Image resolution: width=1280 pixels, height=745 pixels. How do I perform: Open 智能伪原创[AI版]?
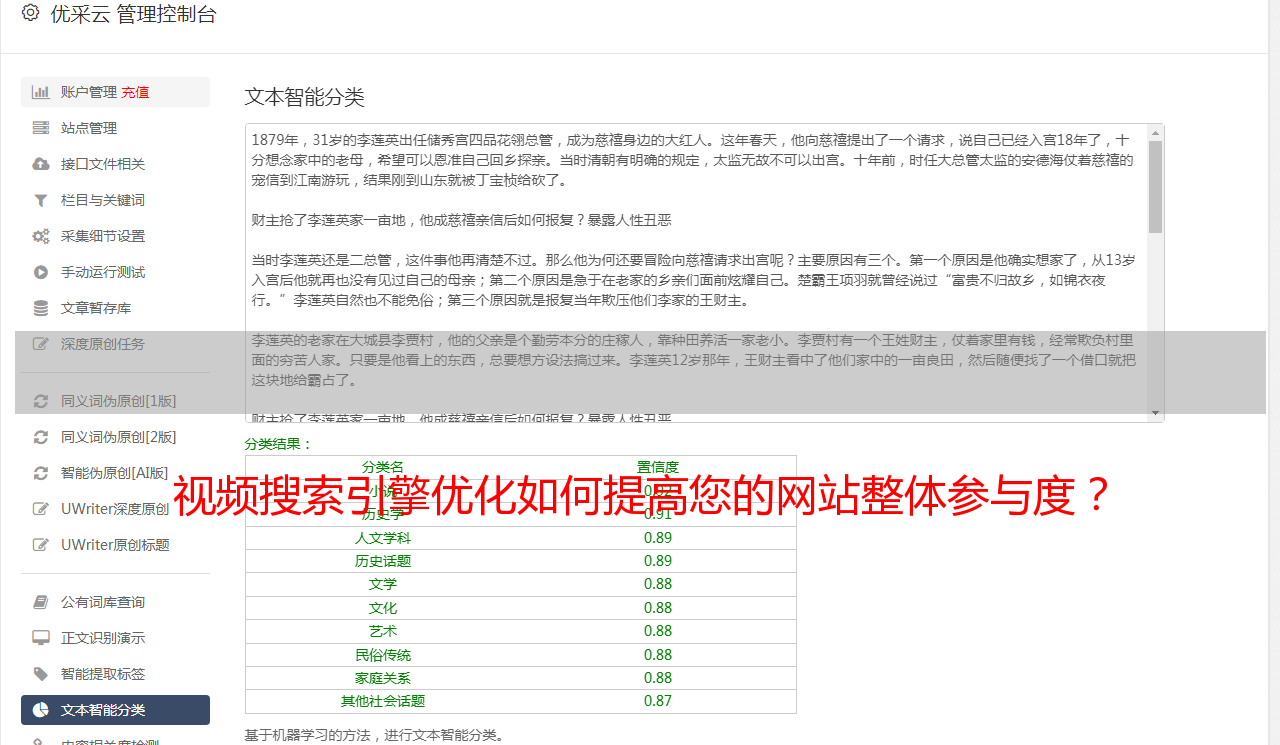[115, 473]
